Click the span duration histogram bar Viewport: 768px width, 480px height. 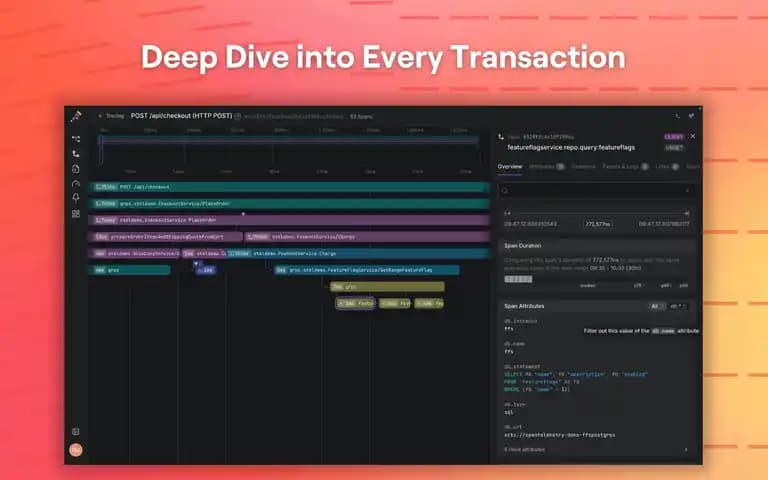(518, 279)
